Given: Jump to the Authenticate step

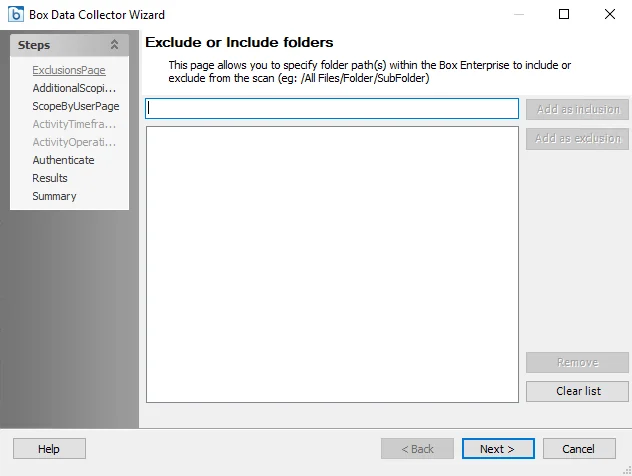Looking at the screenshot, I should pos(63,160).
